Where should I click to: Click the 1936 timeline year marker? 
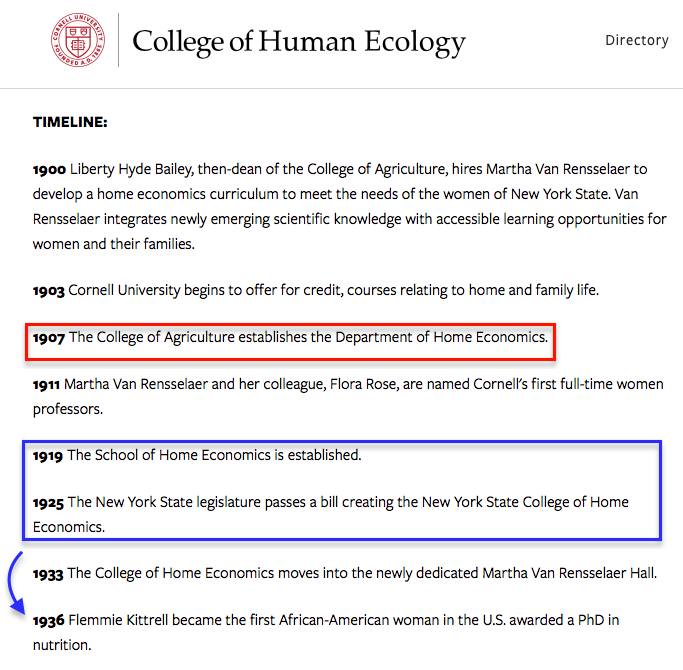[x=49, y=620]
